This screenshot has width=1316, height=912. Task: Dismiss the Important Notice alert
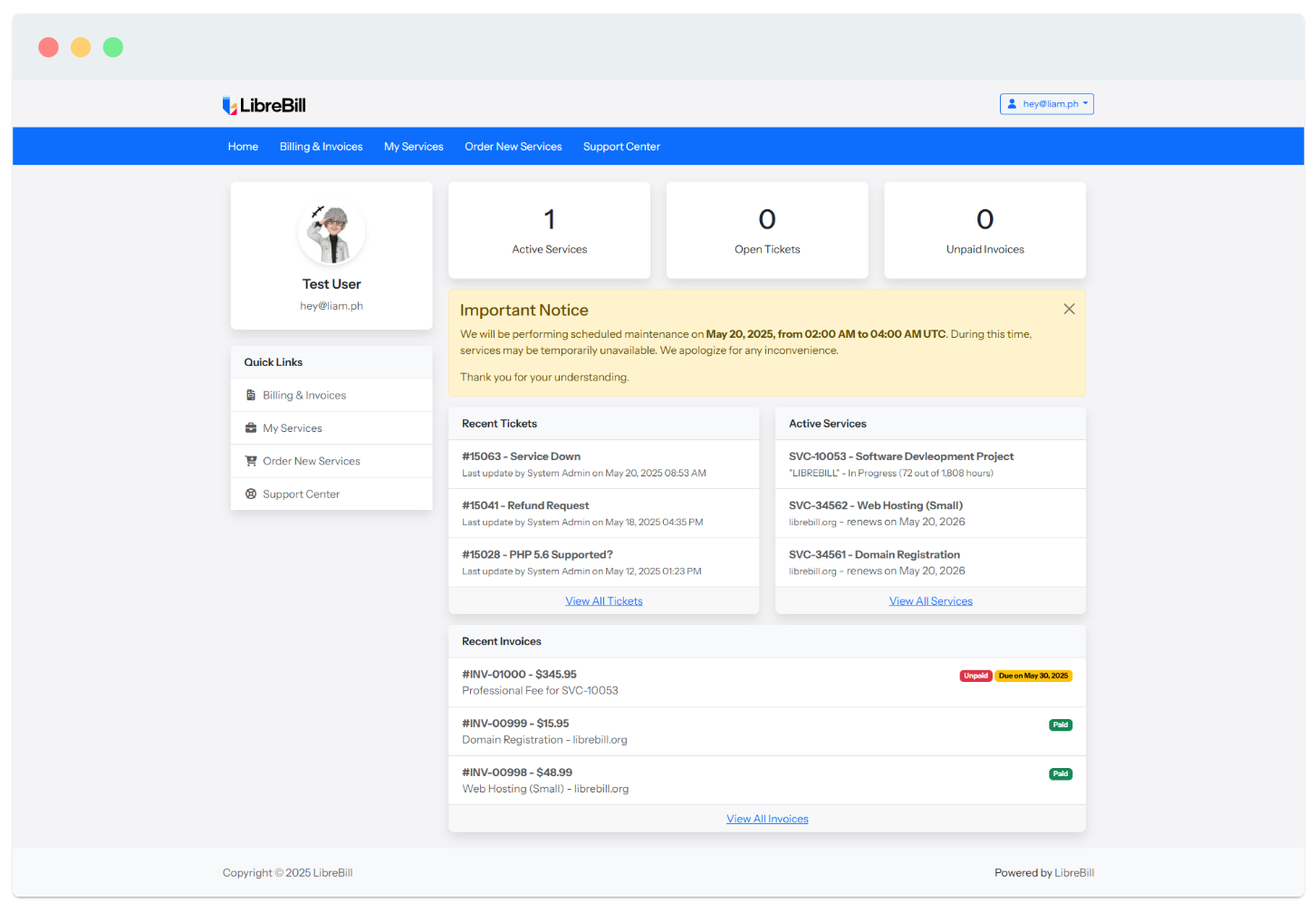[1069, 309]
